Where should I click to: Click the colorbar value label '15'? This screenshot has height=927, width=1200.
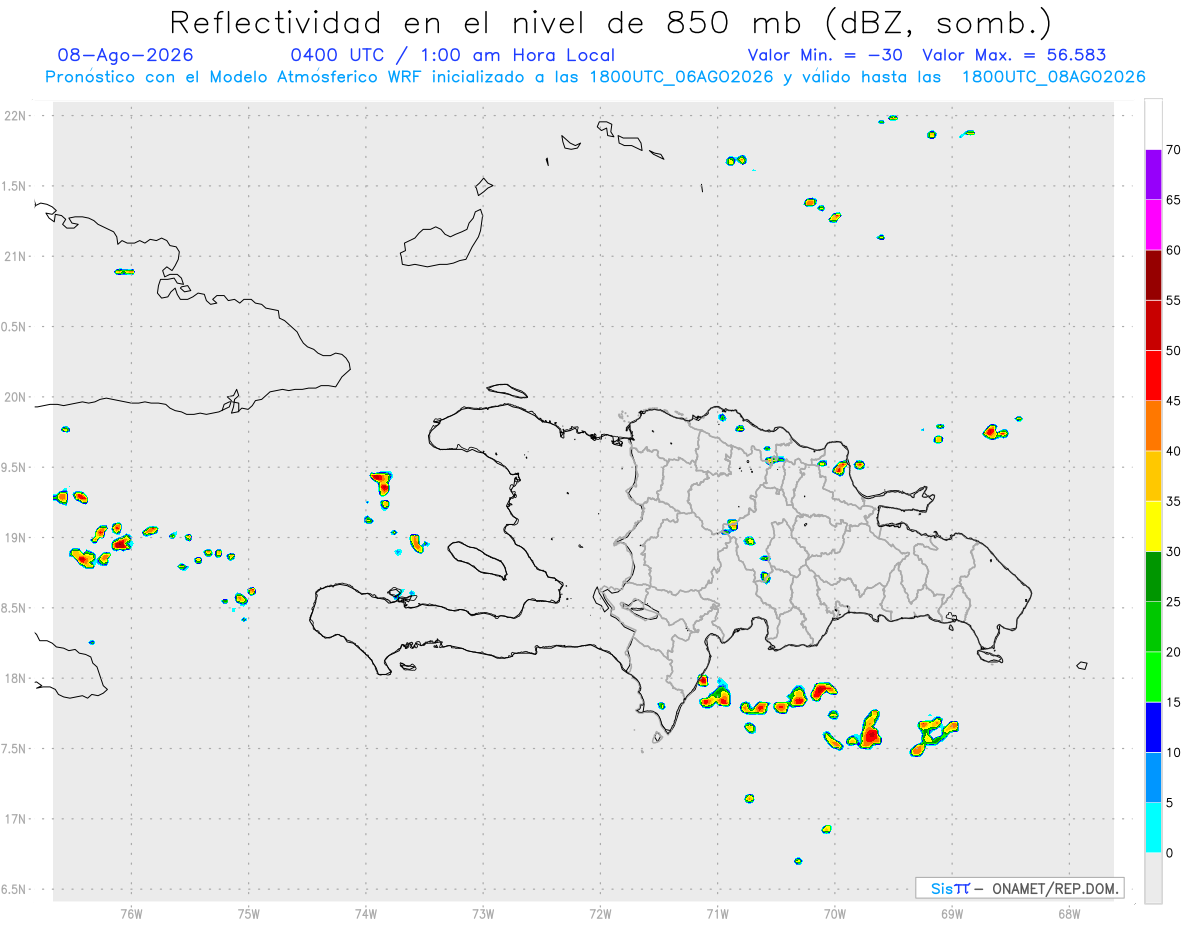point(1173,702)
